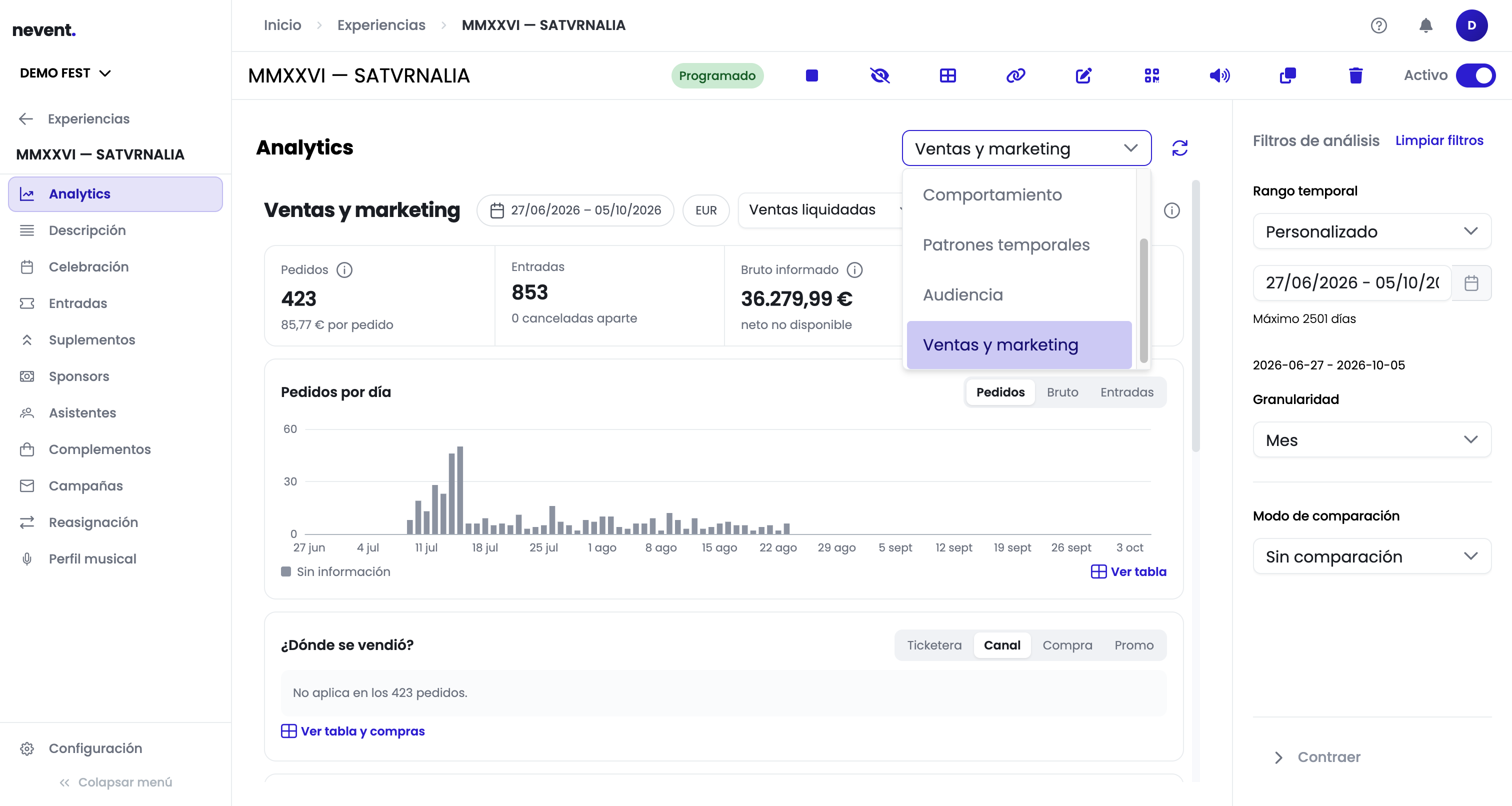Select the Ticketera tab
Image resolution: width=1512 pixels, height=806 pixels.
pyautogui.click(x=934, y=645)
